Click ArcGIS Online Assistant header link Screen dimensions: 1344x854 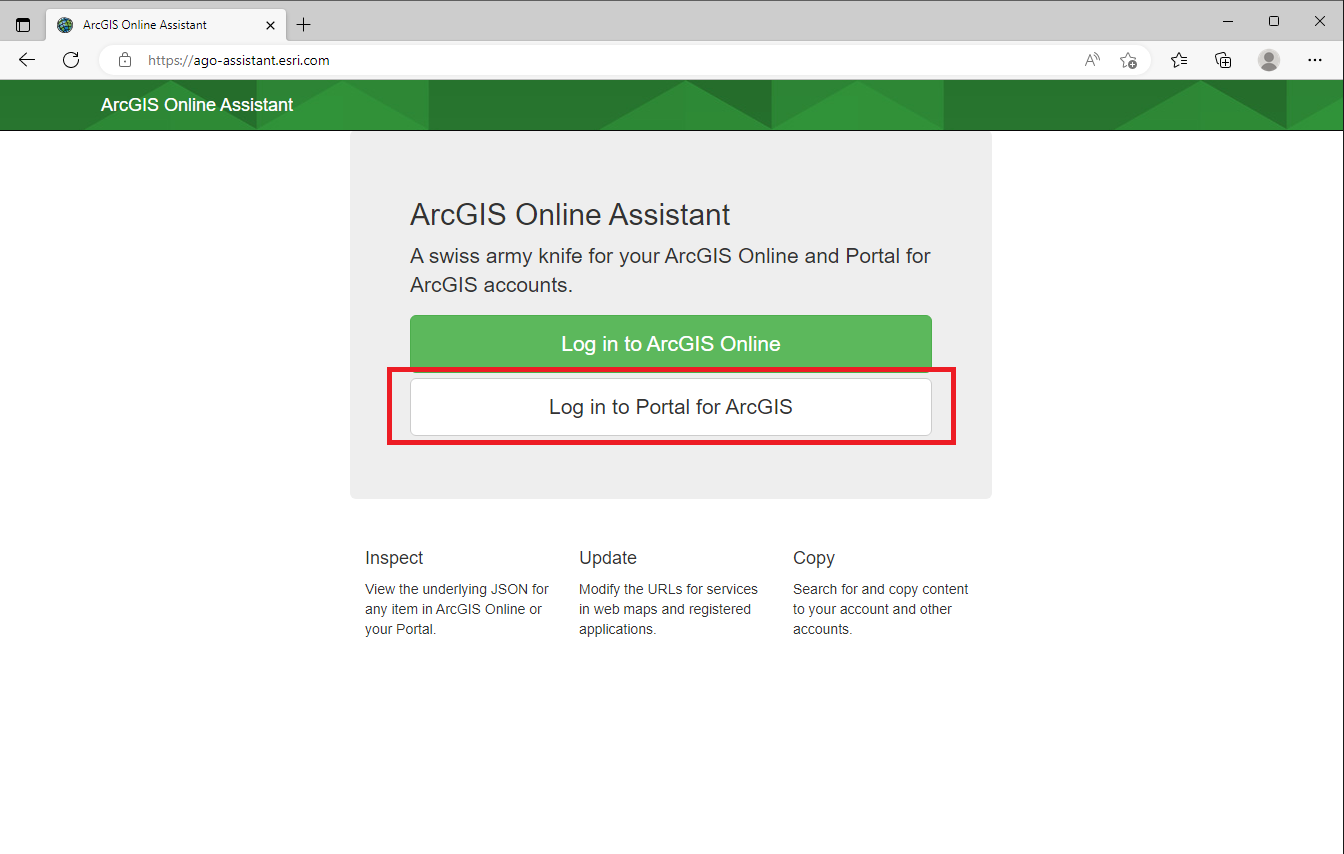coord(197,105)
